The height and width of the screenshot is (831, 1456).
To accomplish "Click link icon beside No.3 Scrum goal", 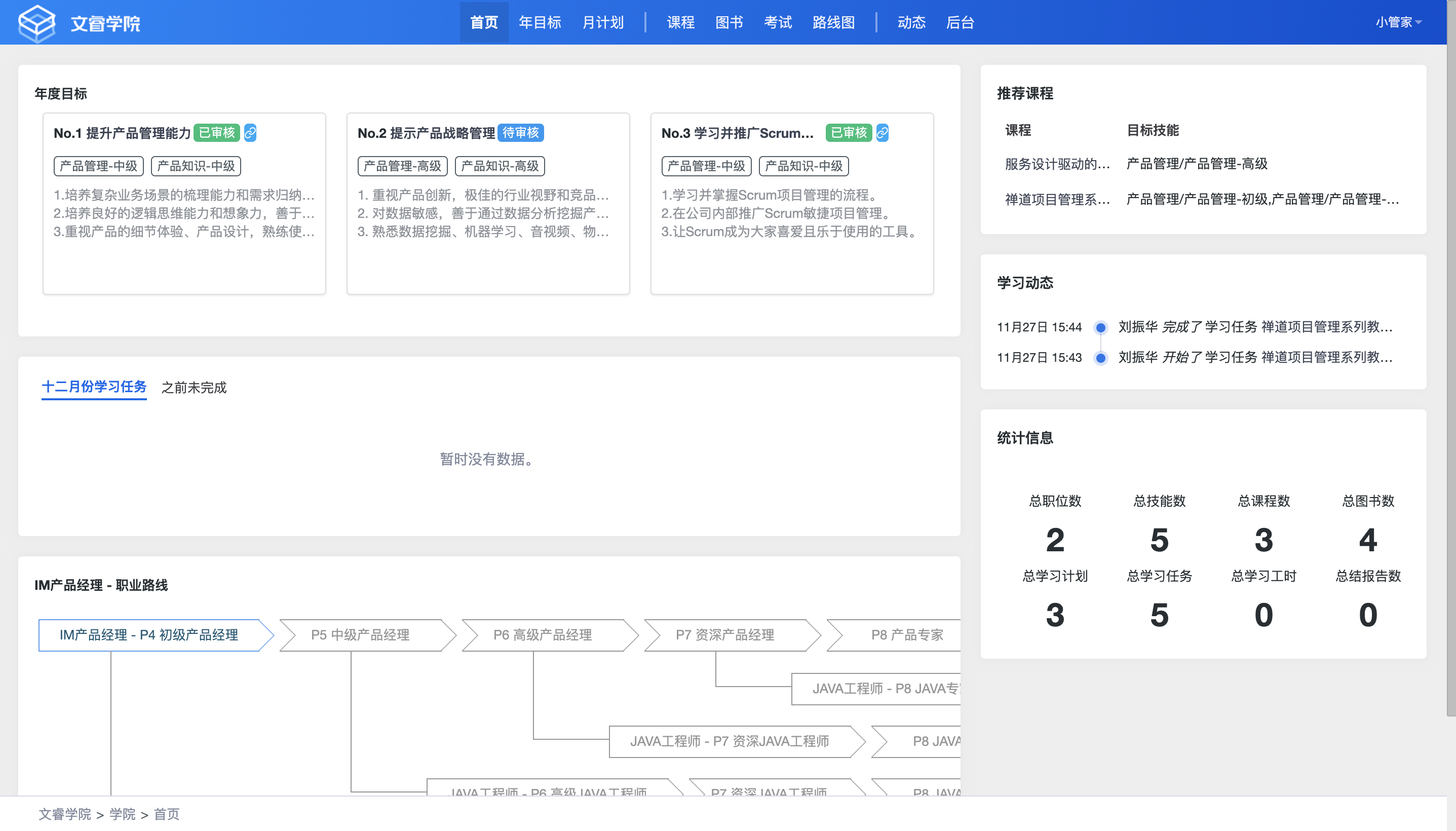I will point(882,133).
